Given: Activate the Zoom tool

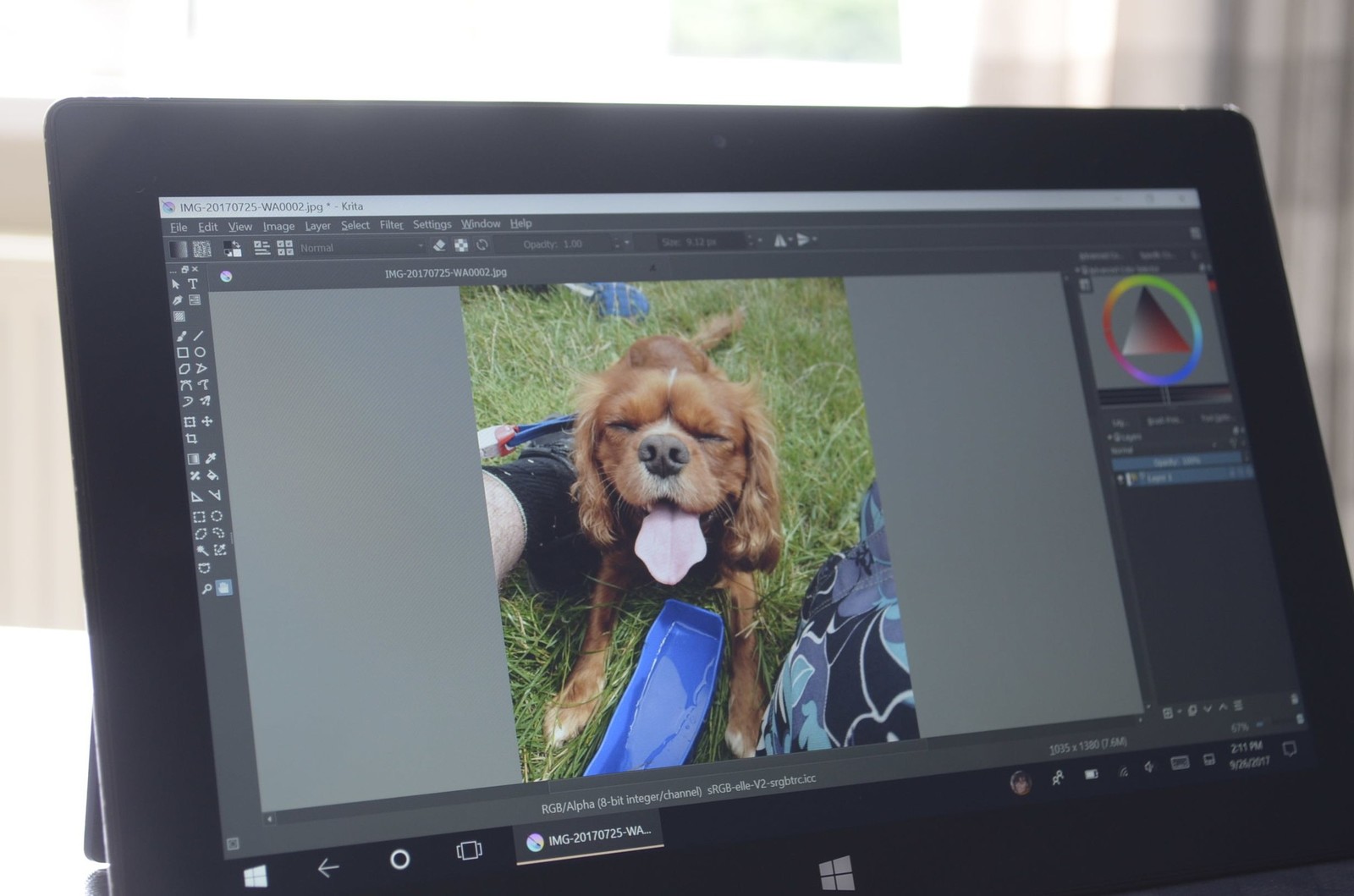Looking at the screenshot, I should (206, 588).
